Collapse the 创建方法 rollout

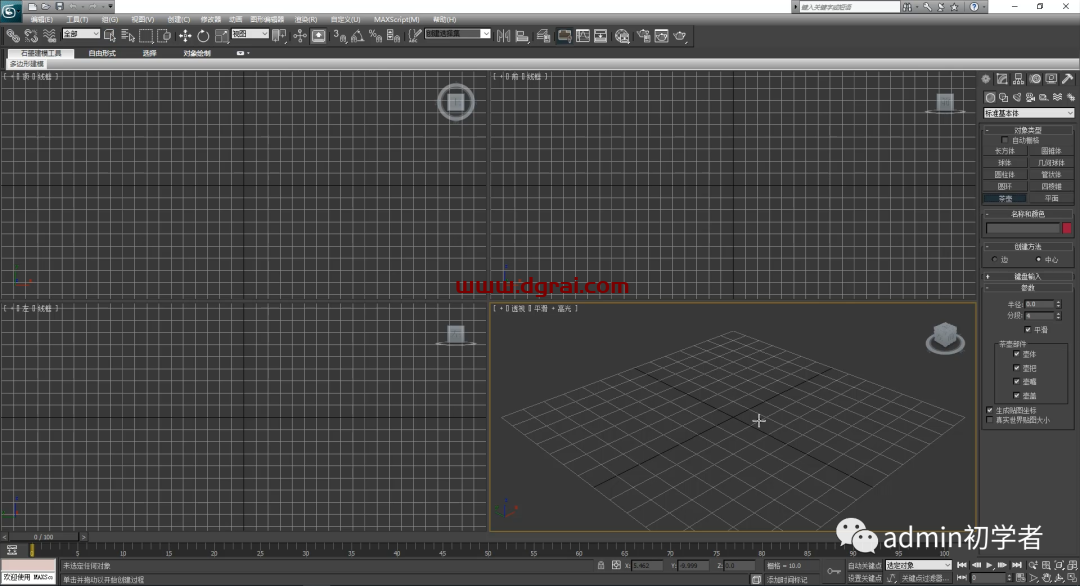pyautogui.click(x=1028, y=247)
